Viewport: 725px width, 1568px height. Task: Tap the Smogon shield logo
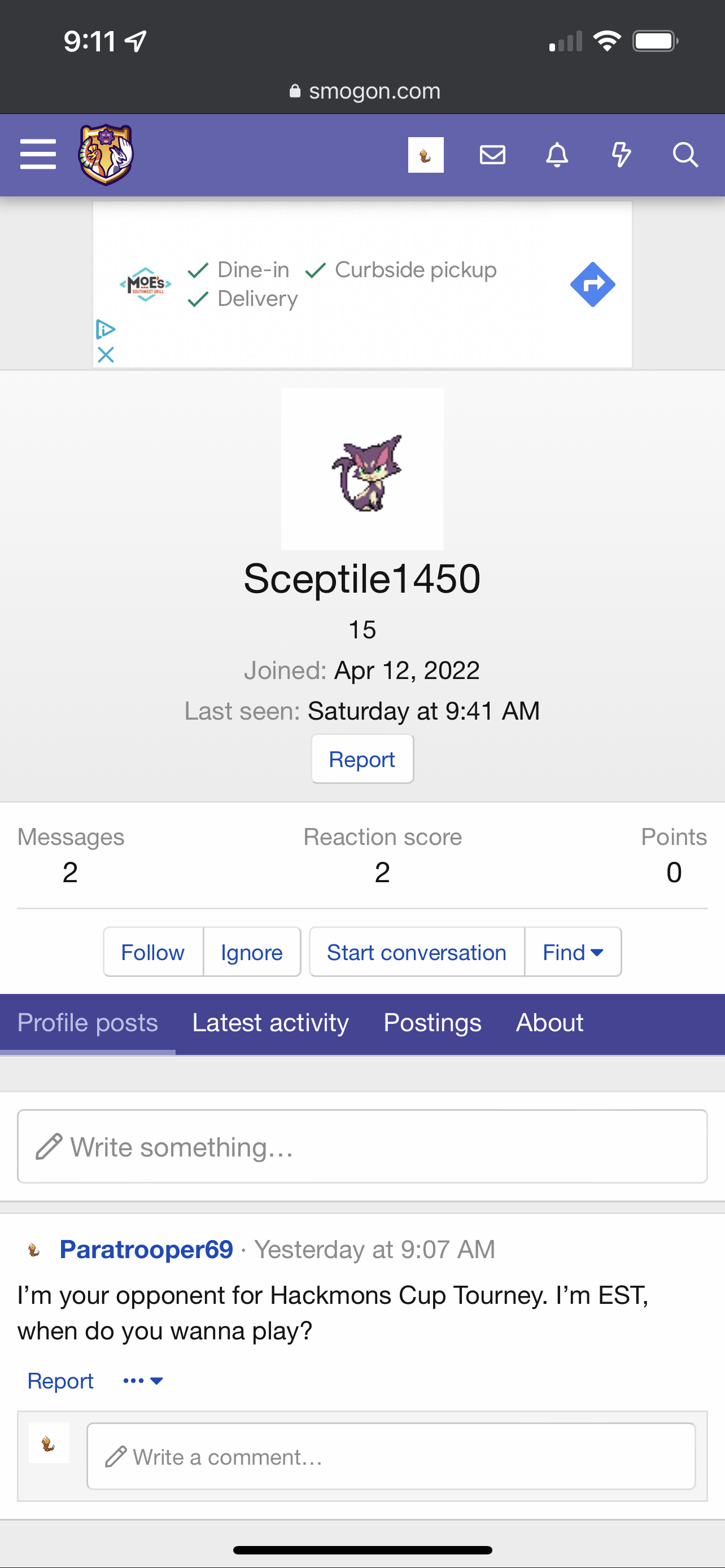click(106, 155)
